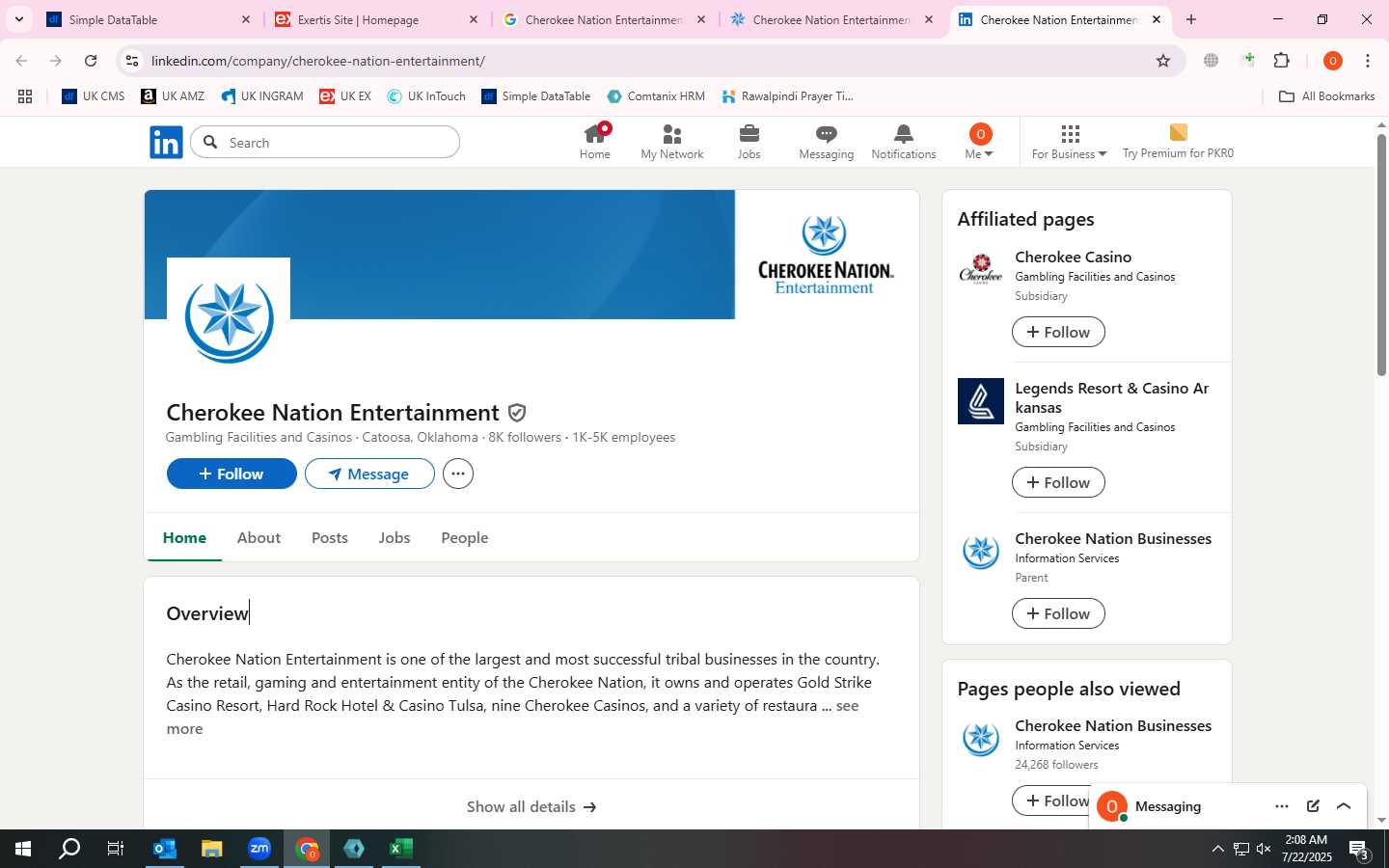Screen dimensions: 1389x868
Task: Open Excel from the taskbar
Action: (x=401, y=849)
